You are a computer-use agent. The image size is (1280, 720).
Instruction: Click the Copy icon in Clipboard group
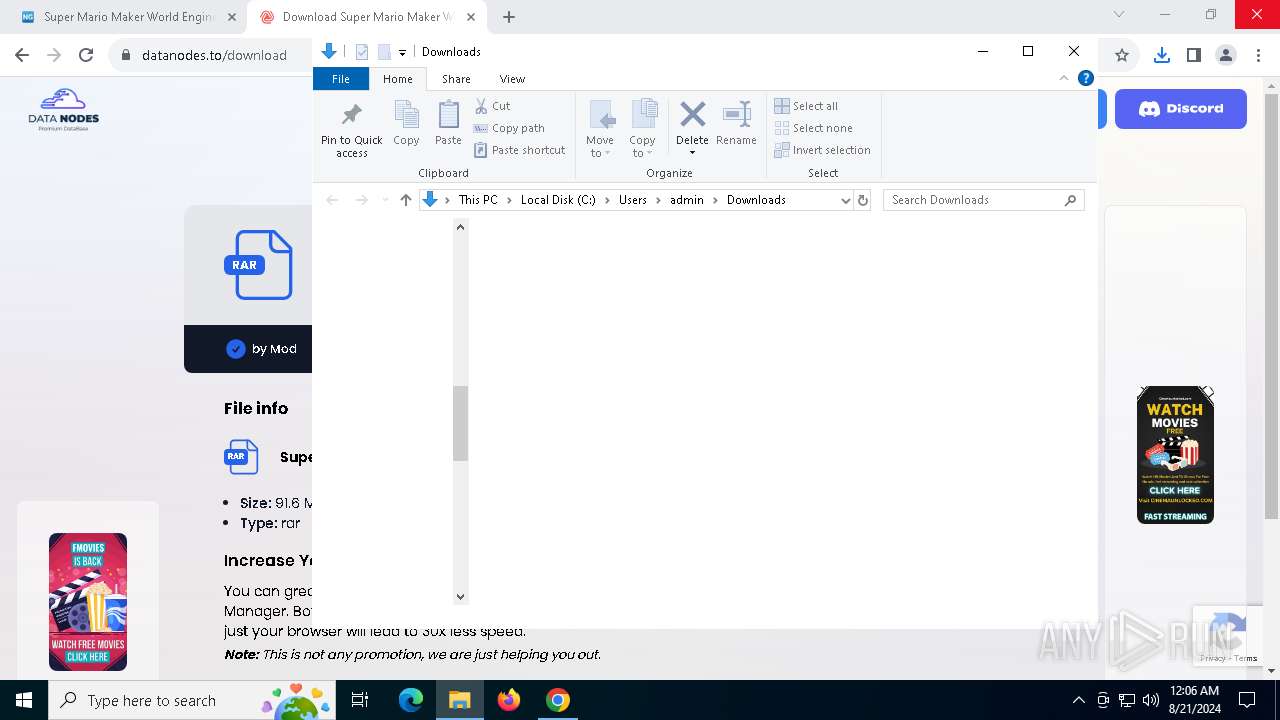pos(406,114)
